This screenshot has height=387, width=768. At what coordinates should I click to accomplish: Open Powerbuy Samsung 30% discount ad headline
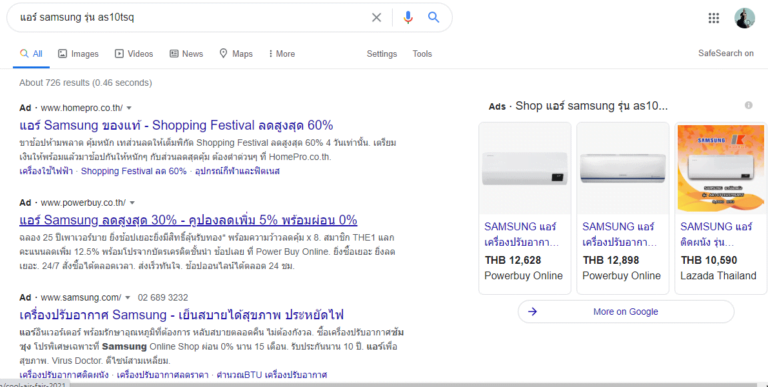[188, 220]
